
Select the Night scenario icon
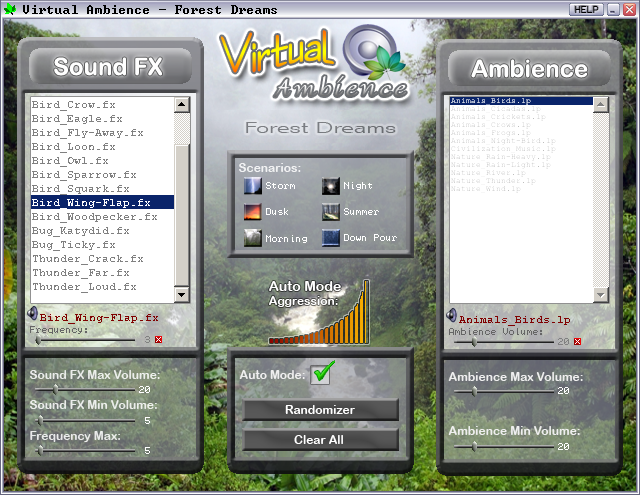click(x=331, y=186)
